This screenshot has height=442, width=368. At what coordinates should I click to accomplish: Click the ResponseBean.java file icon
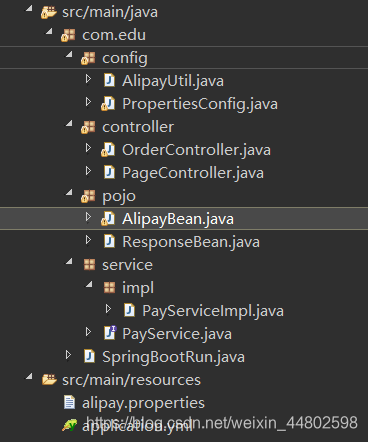109,242
